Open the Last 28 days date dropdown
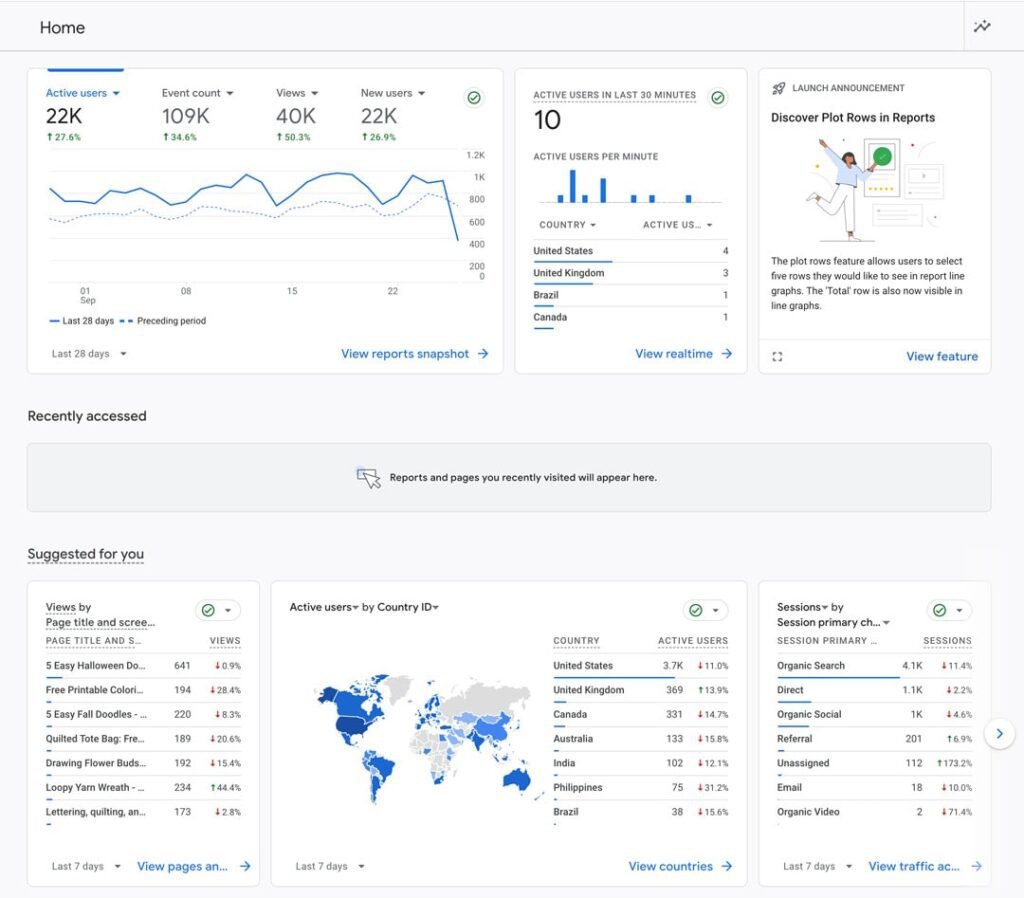This screenshot has width=1024, height=898. 89,353
